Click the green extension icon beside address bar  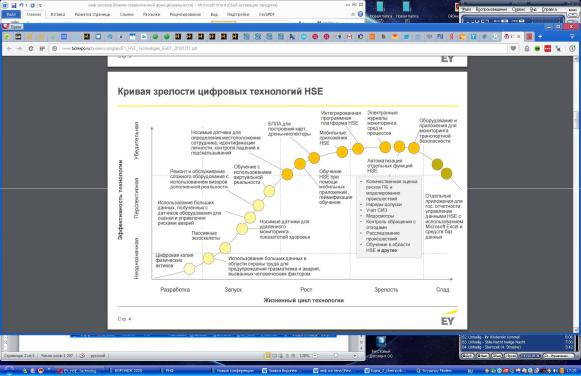click(x=537, y=49)
